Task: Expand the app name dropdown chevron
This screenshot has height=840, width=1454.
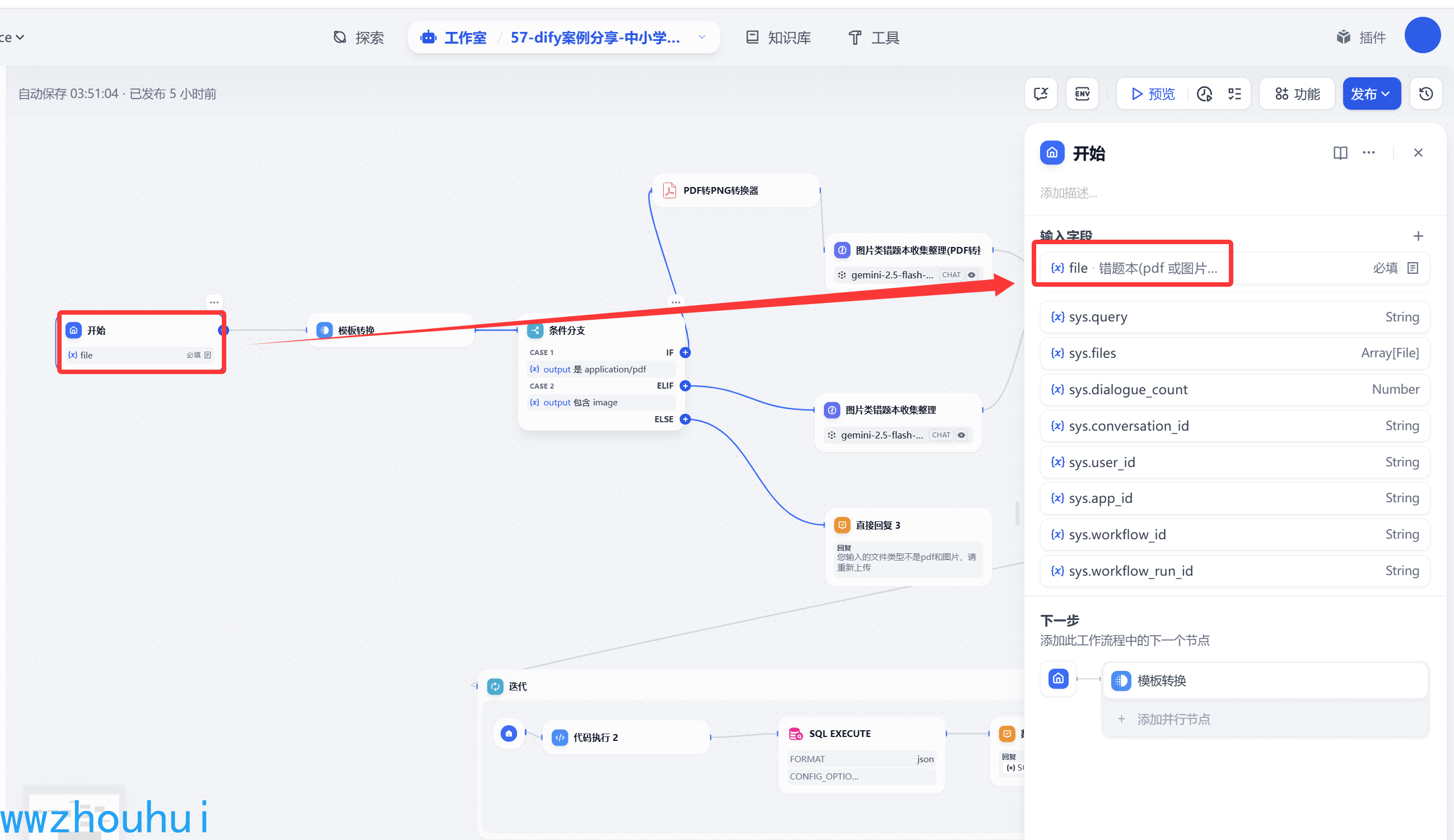Action: [702, 38]
